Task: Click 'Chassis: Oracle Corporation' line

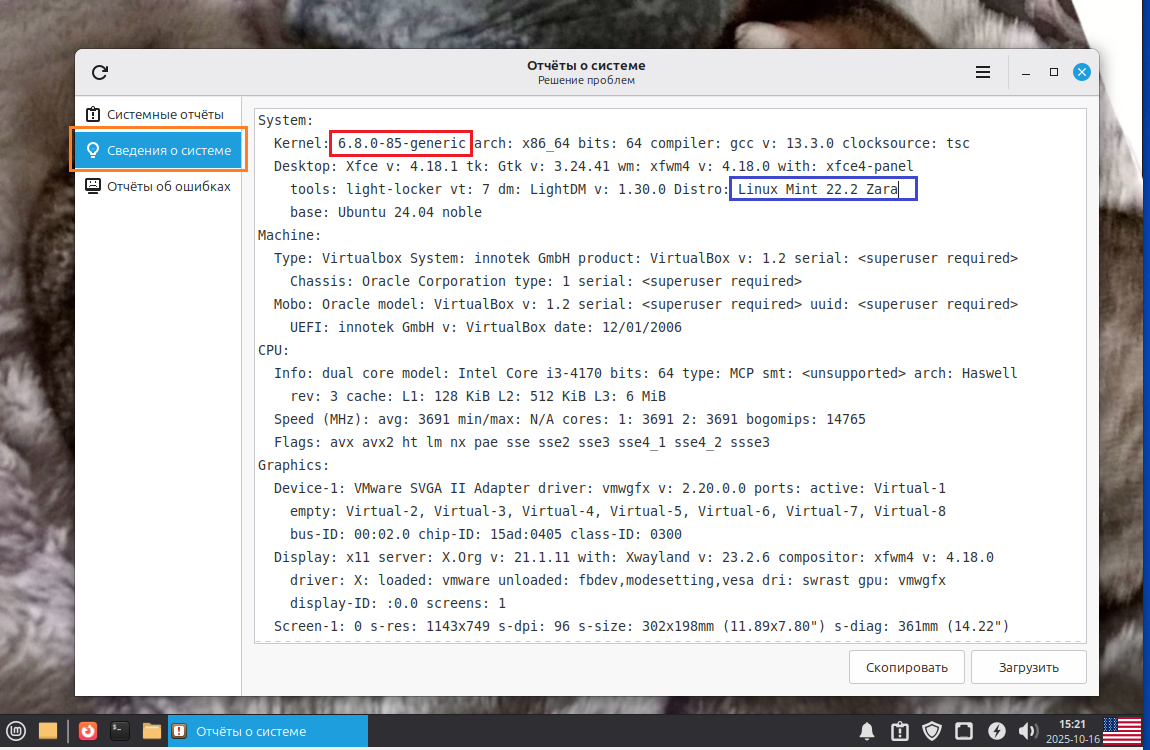Action: (x=546, y=281)
